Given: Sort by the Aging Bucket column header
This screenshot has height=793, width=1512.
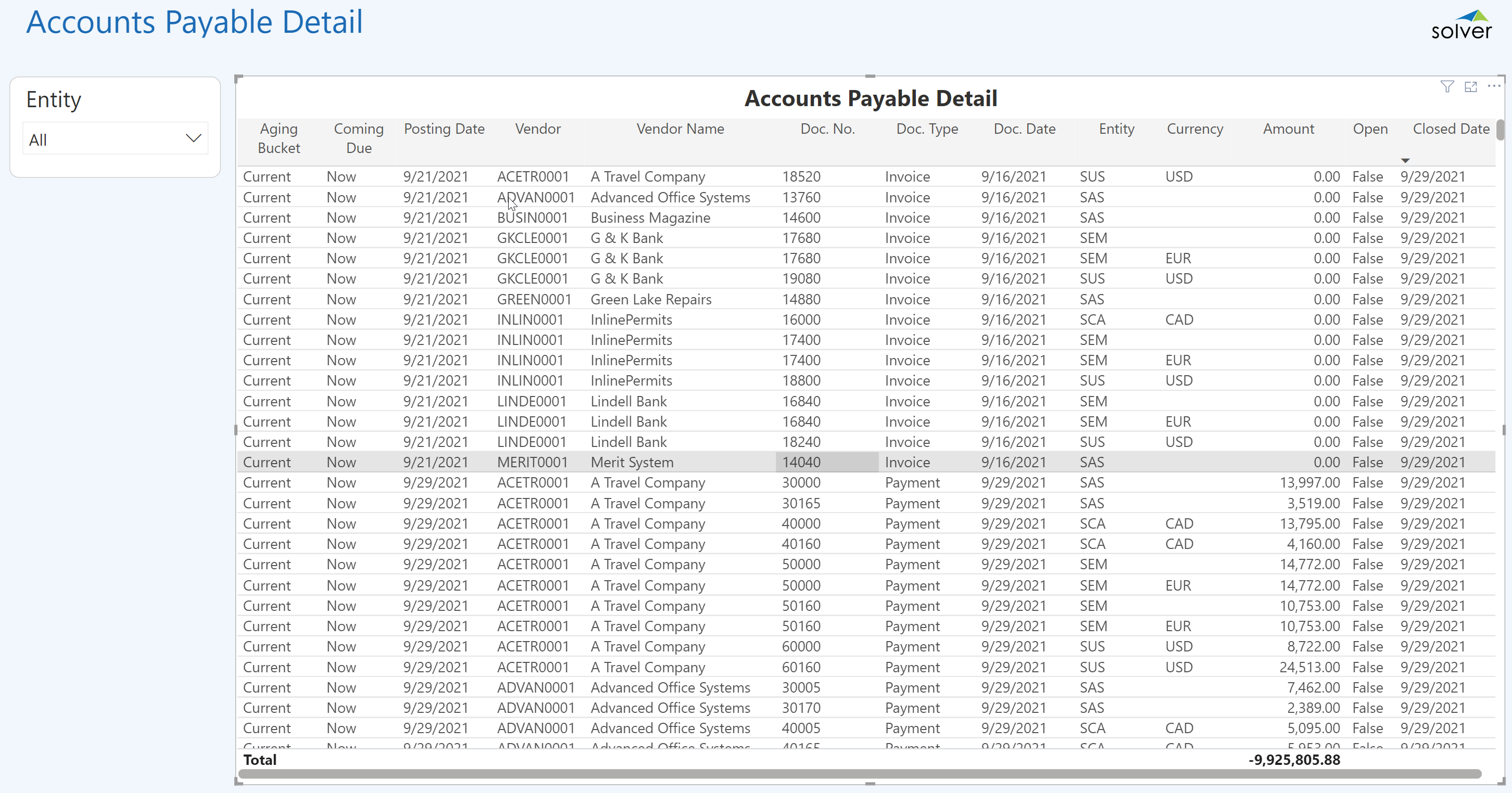Looking at the screenshot, I should (278, 138).
